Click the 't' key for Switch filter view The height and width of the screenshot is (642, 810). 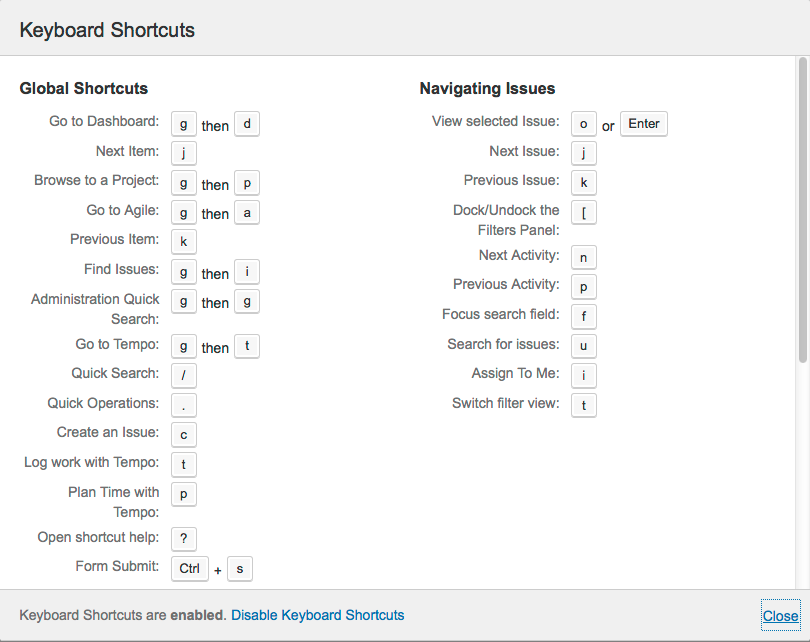tap(584, 405)
